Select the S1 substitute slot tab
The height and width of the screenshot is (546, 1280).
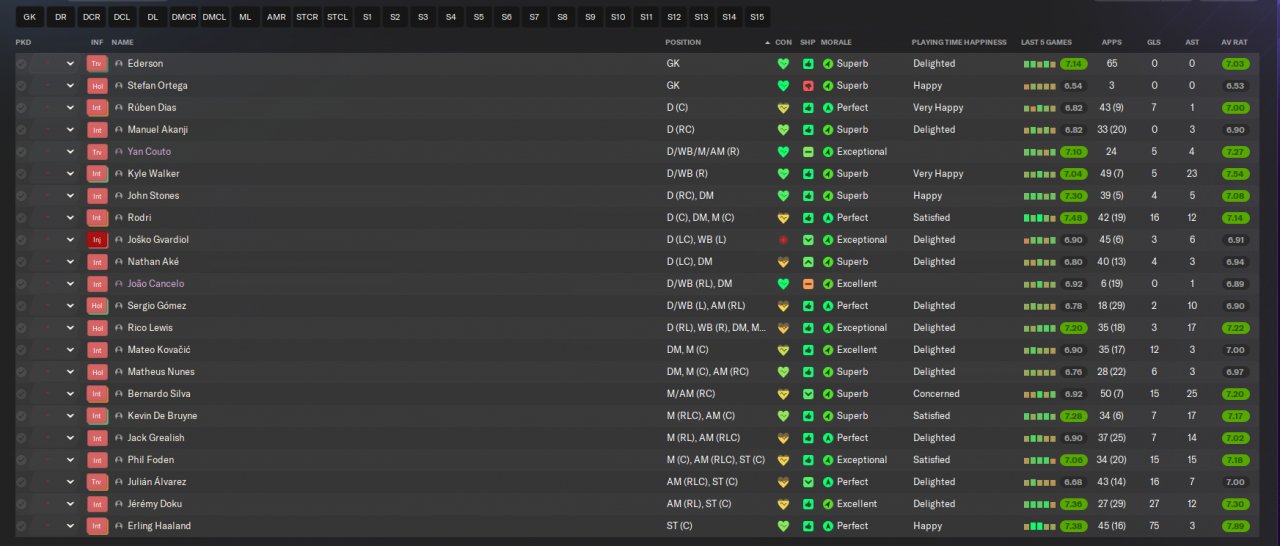click(367, 17)
